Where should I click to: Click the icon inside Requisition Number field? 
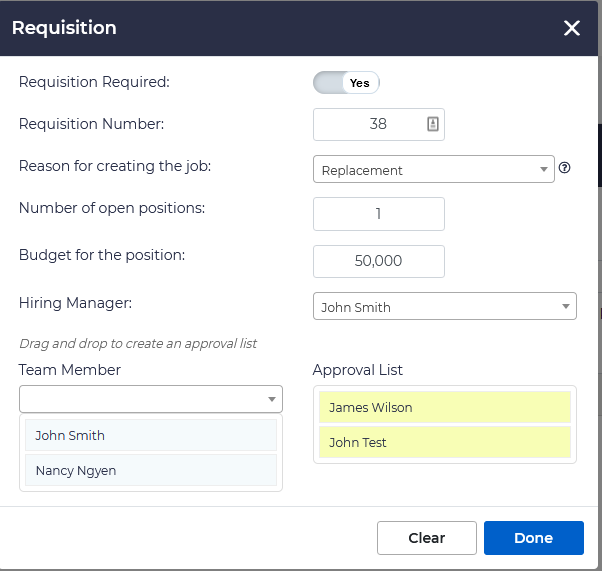[x=433, y=125]
